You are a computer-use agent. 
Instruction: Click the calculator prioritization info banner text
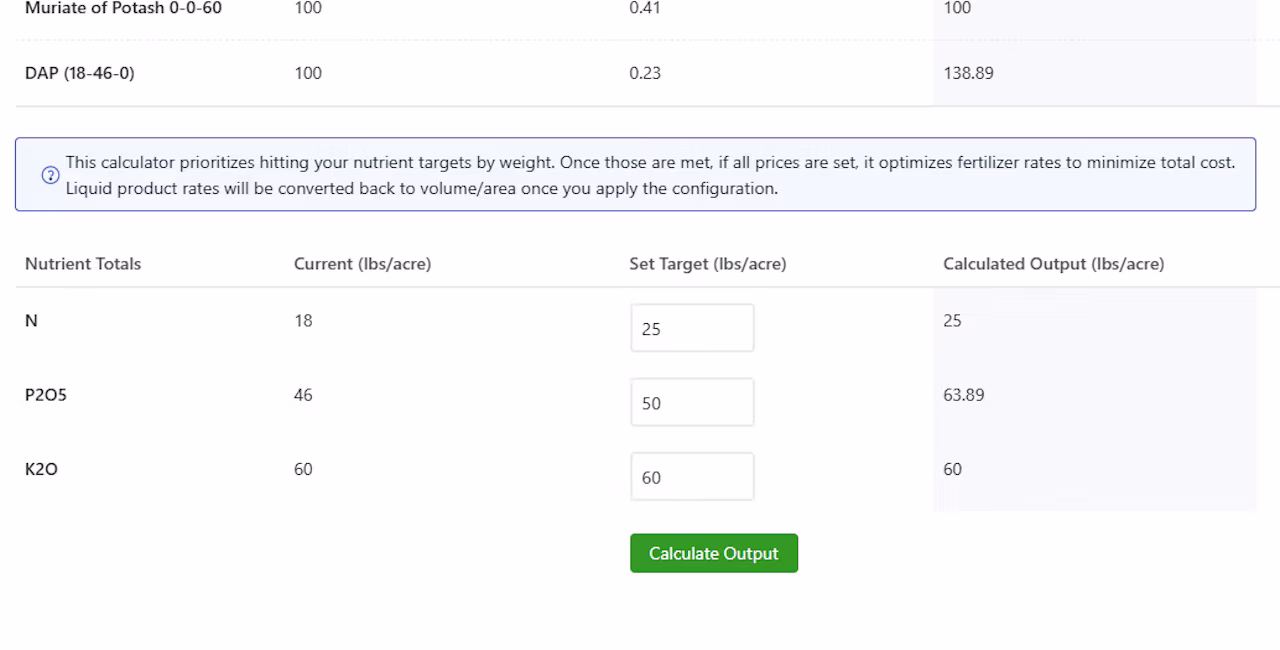[650, 175]
